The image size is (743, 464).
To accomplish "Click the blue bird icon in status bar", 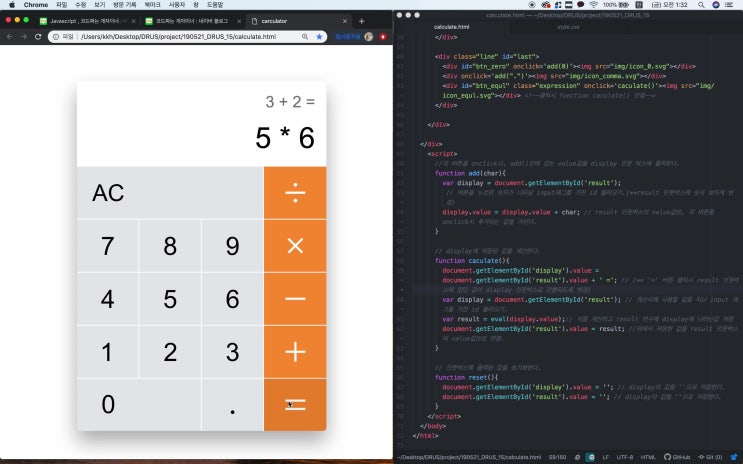I will 734,457.
